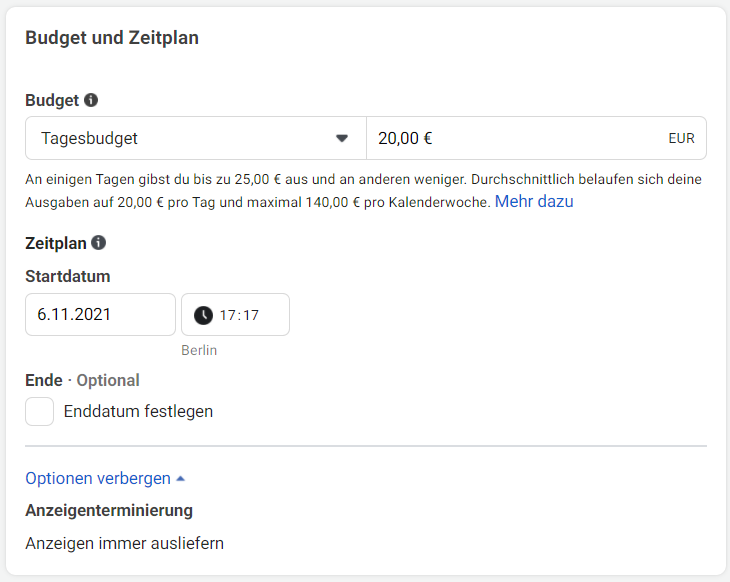Click the Berlin timezone label
Viewport: 730px width, 582px height.
click(199, 350)
